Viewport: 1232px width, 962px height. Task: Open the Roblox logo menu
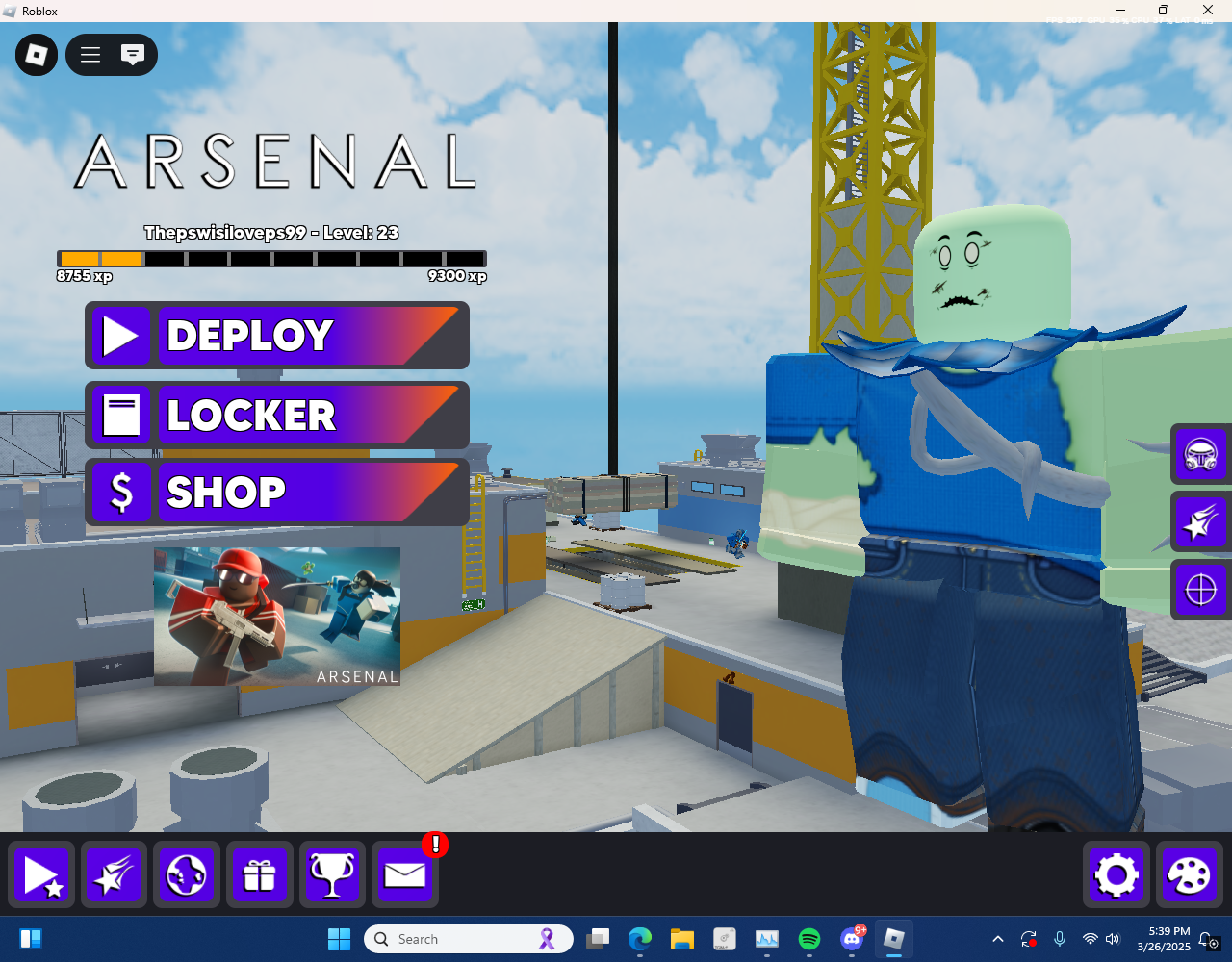37,55
